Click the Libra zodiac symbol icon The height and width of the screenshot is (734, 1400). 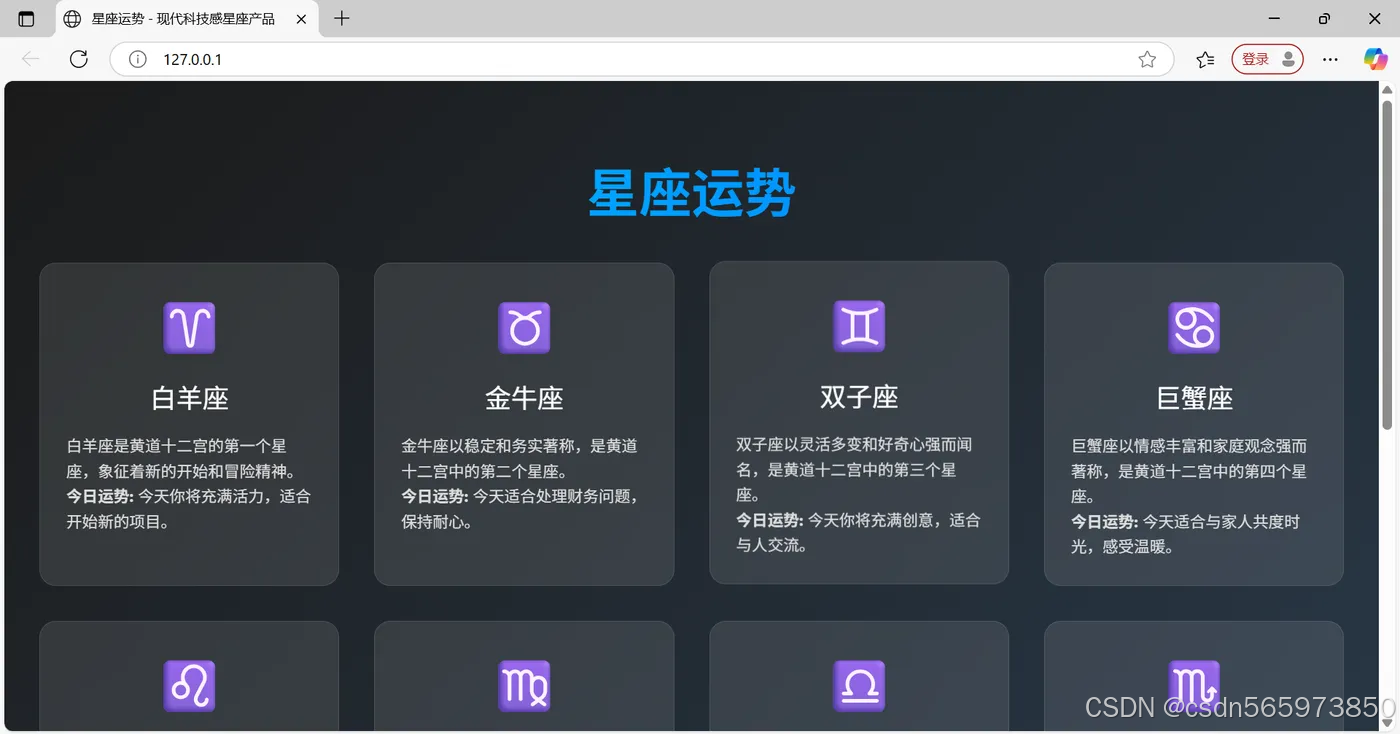tap(859, 686)
